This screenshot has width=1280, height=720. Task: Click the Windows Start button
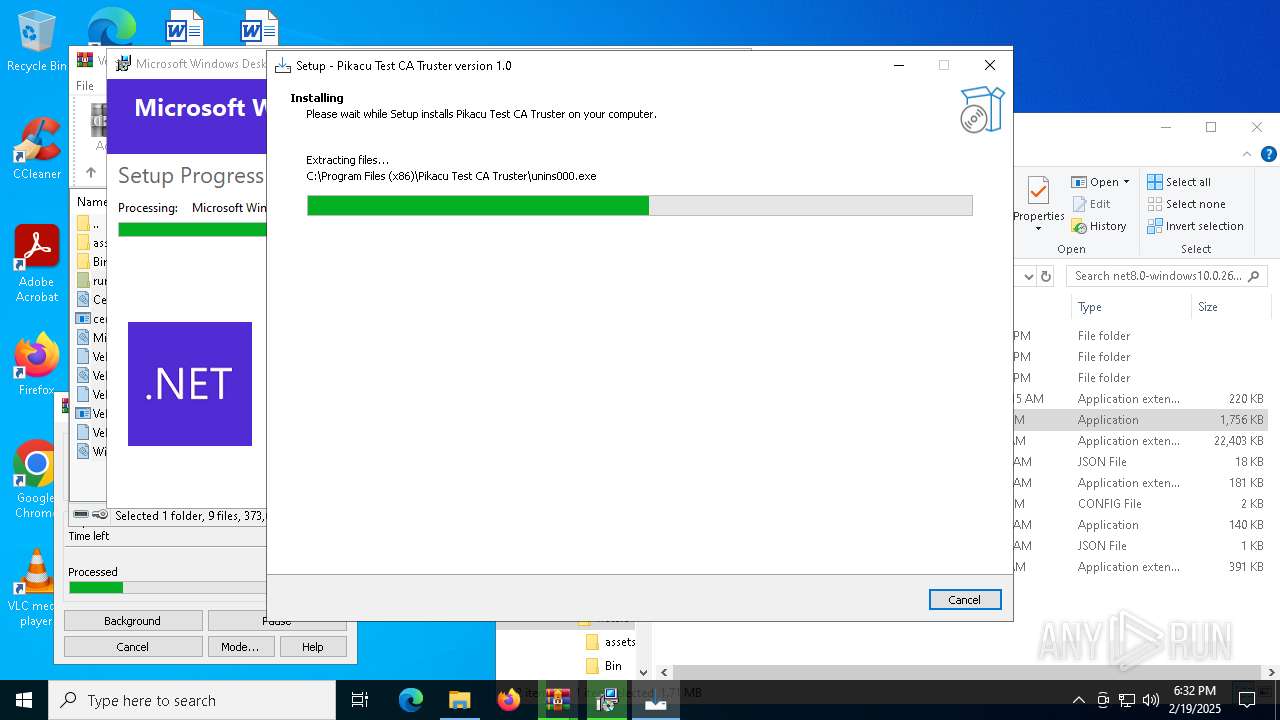click(x=24, y=700)
